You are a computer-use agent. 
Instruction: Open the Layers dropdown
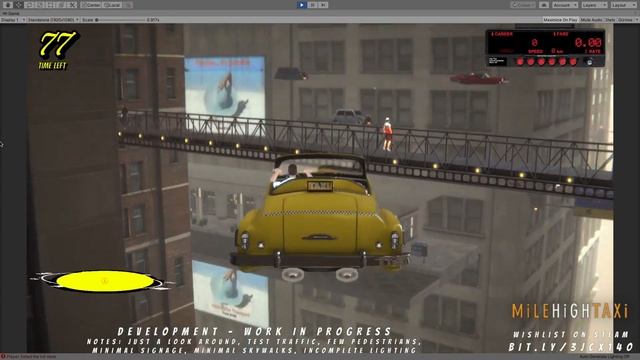coord(594,5)
